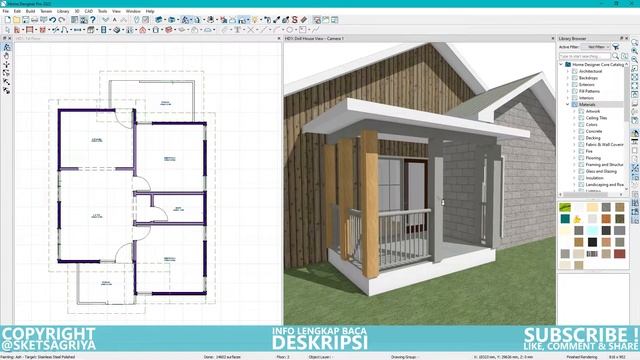Choose the Wall tools icon

17,30
